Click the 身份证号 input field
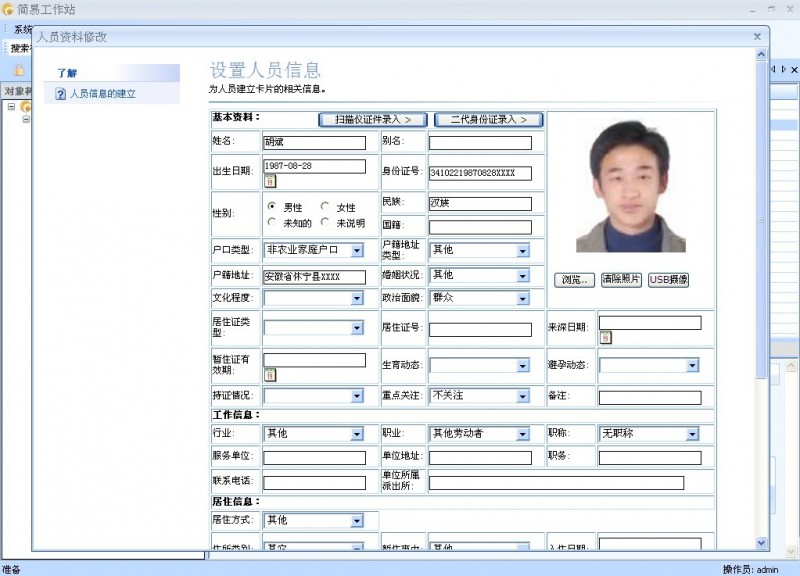Viewport: 800px width, 576px height. point(480,173)
